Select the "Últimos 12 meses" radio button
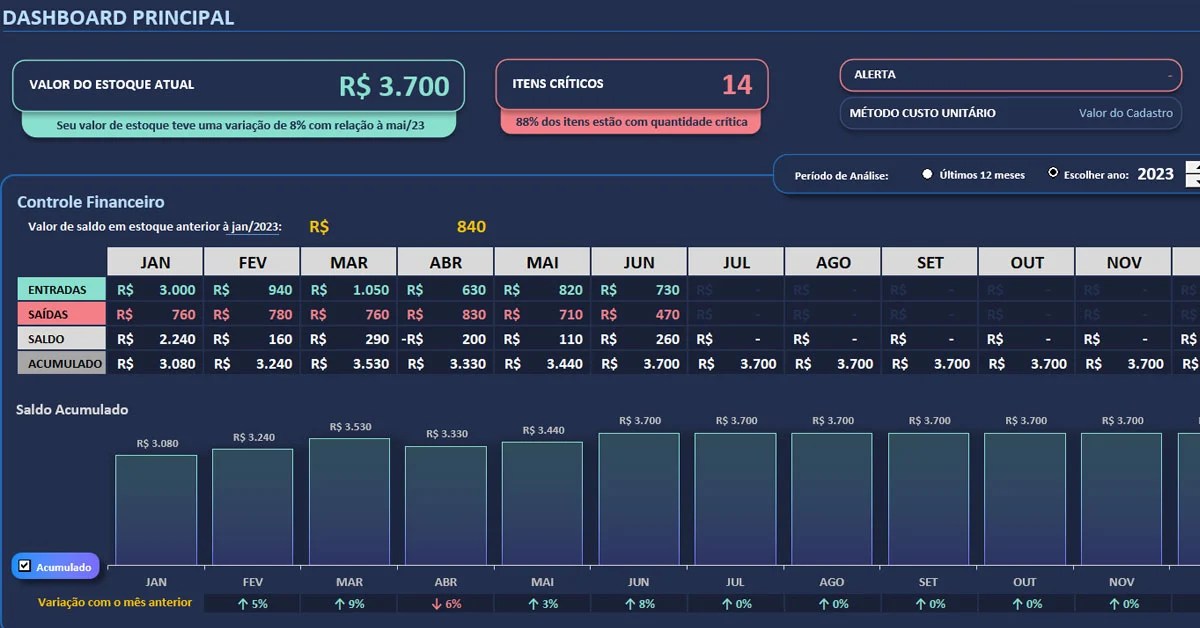The height and width of the screenshot is (628, 1200). pos(928,173)
